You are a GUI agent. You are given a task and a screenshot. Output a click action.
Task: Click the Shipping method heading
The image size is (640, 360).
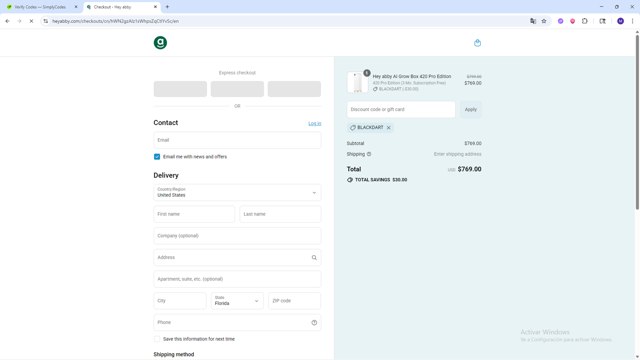click(x=174, y=354)
